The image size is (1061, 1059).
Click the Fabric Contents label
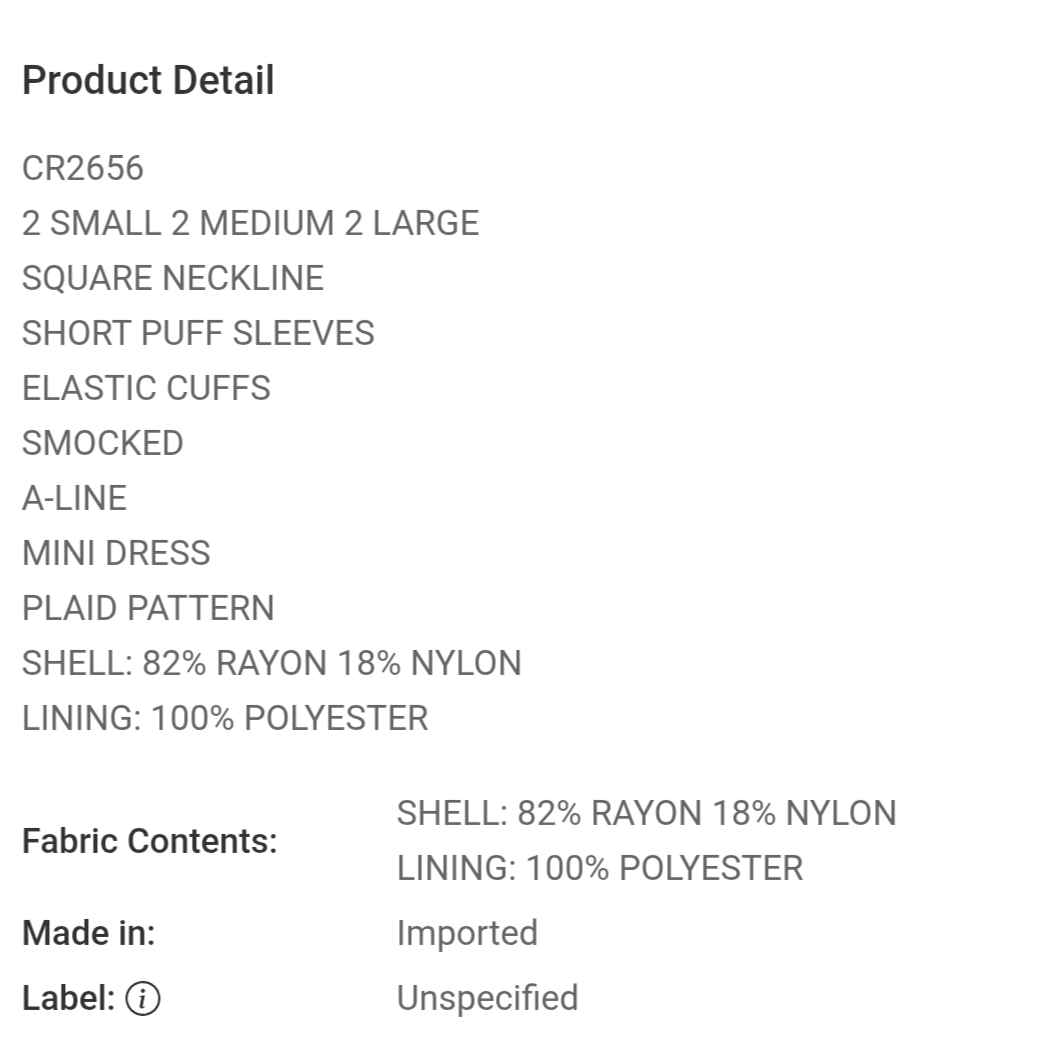click(x=149, y=842)
